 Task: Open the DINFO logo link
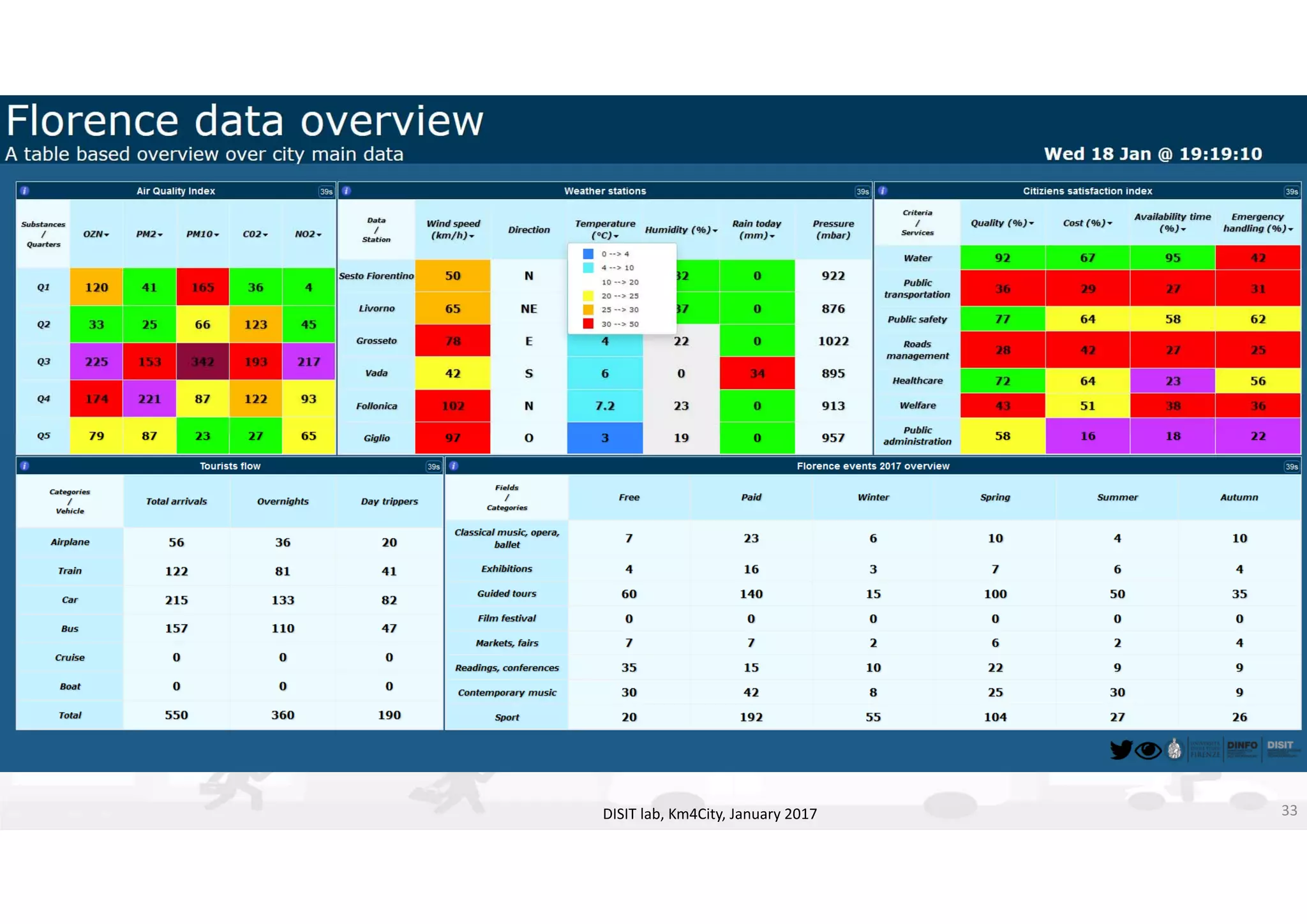pyautogui.click(x=1242, y=748)
